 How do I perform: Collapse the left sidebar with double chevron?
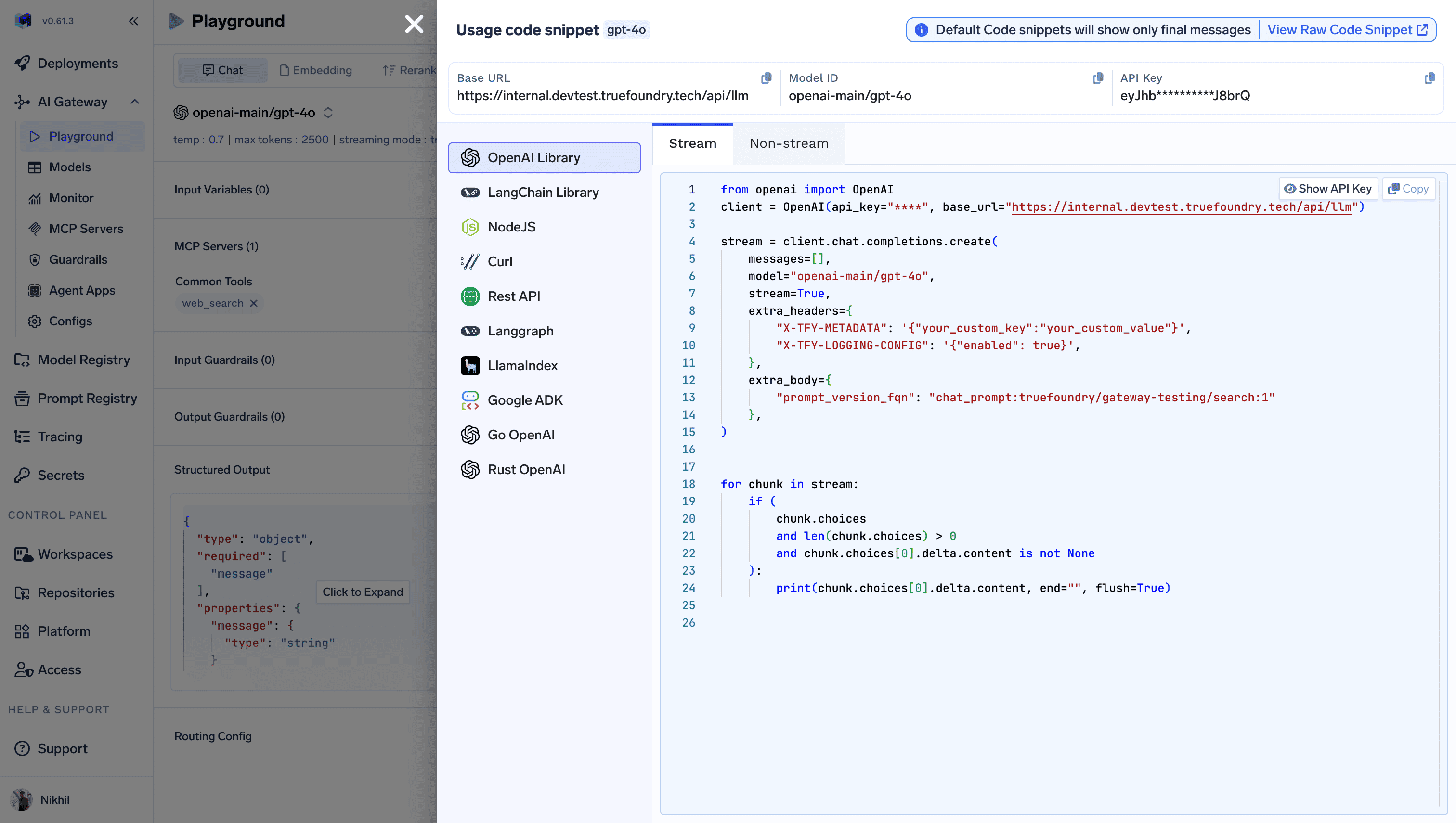pyautogui.click(x=133, y=21)
